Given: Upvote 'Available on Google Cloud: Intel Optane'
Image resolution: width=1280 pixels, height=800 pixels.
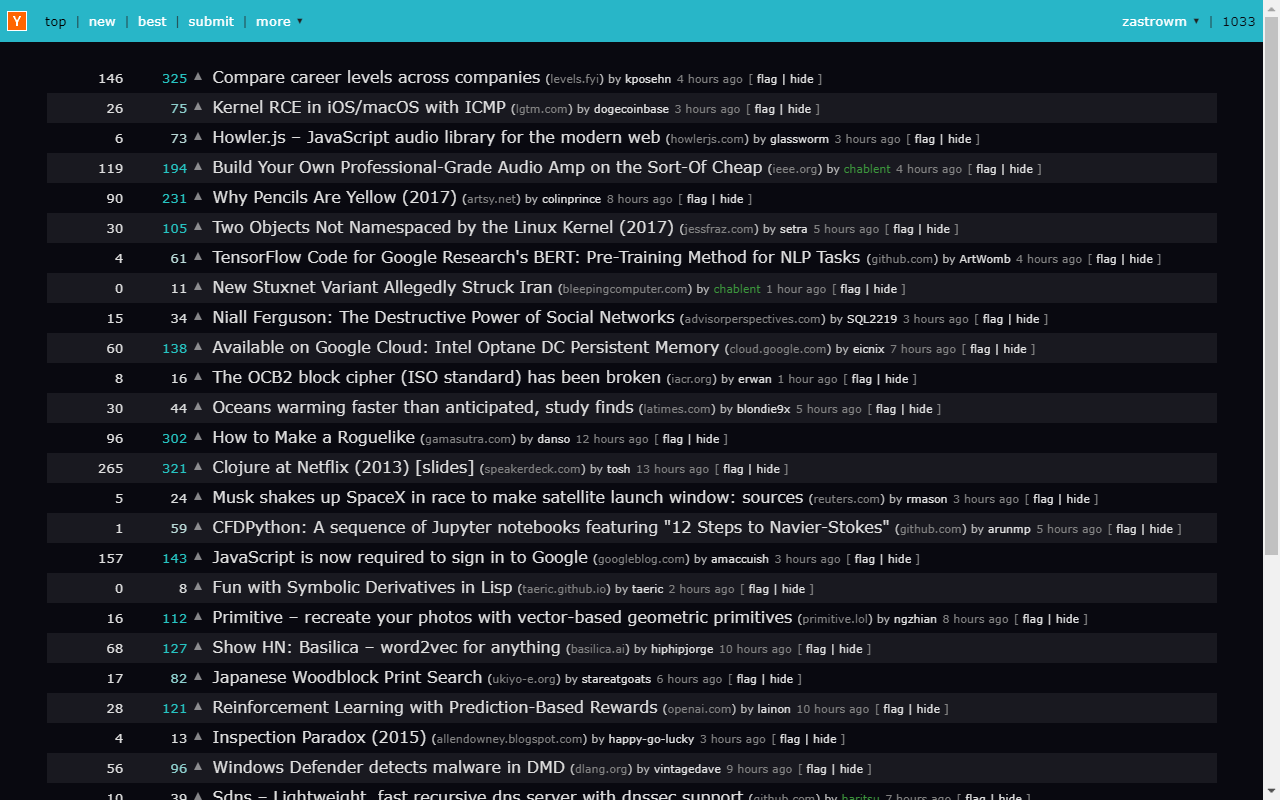Looking at the screenshot, I should pyautogui.click(x=198, y=348).
